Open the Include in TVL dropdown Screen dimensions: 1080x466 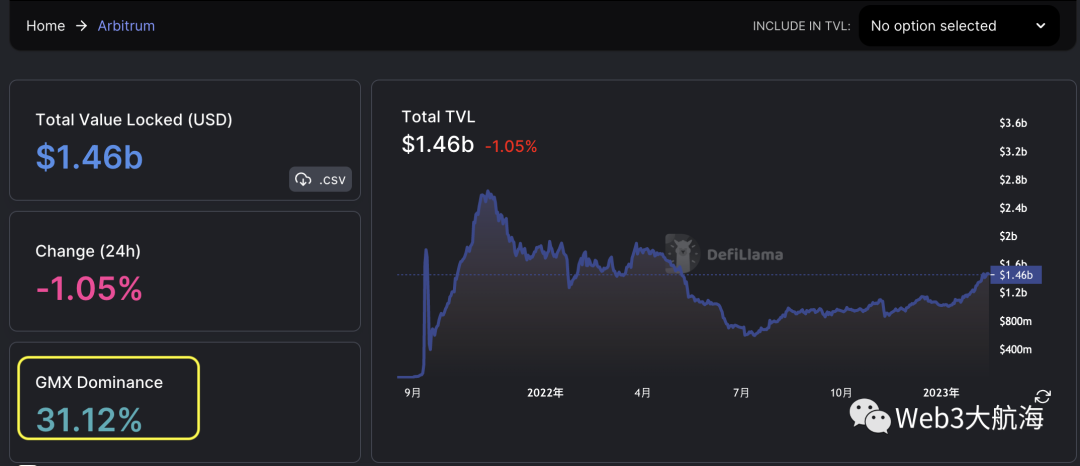959,26
